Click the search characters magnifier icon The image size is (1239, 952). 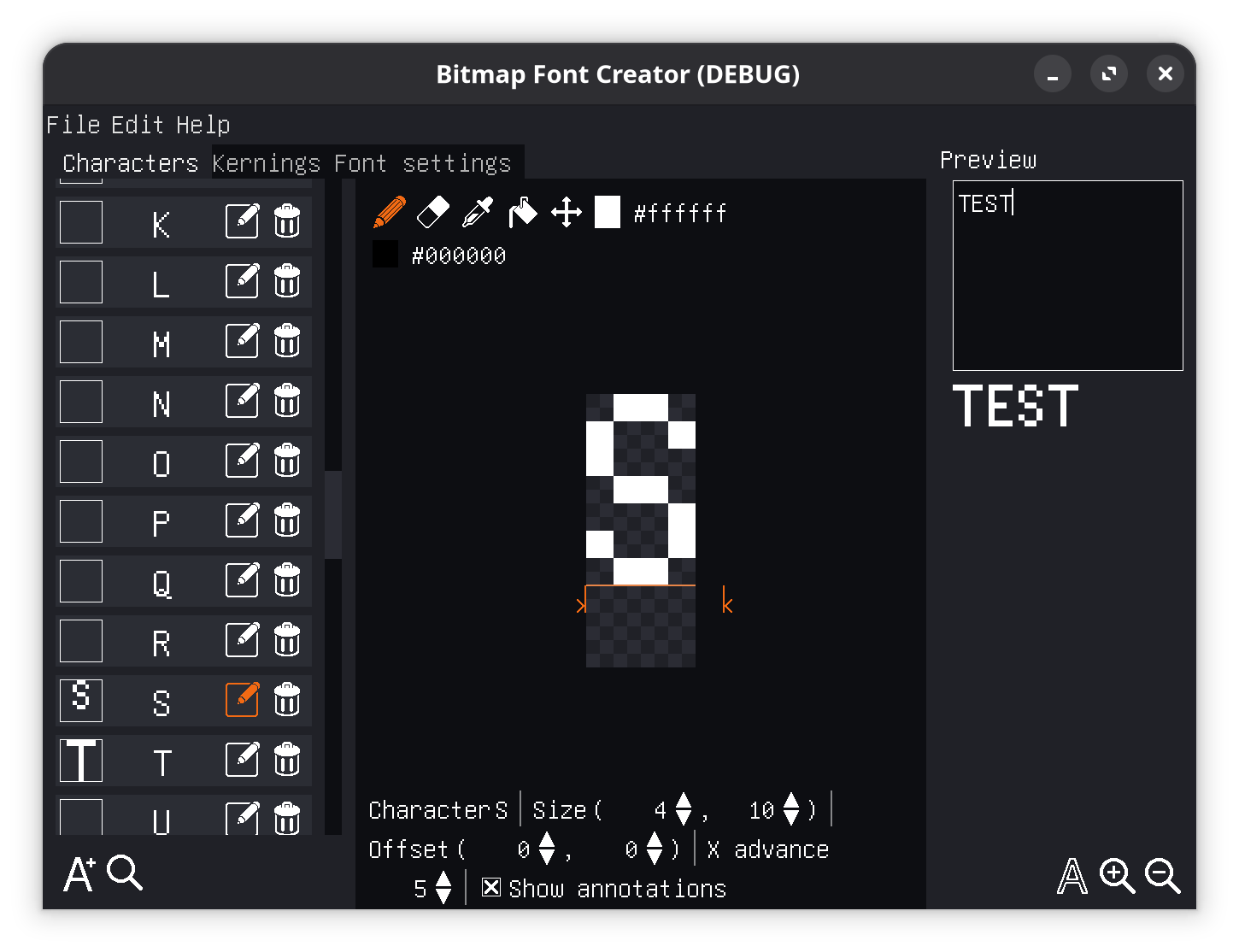click(x=125, y=873)
